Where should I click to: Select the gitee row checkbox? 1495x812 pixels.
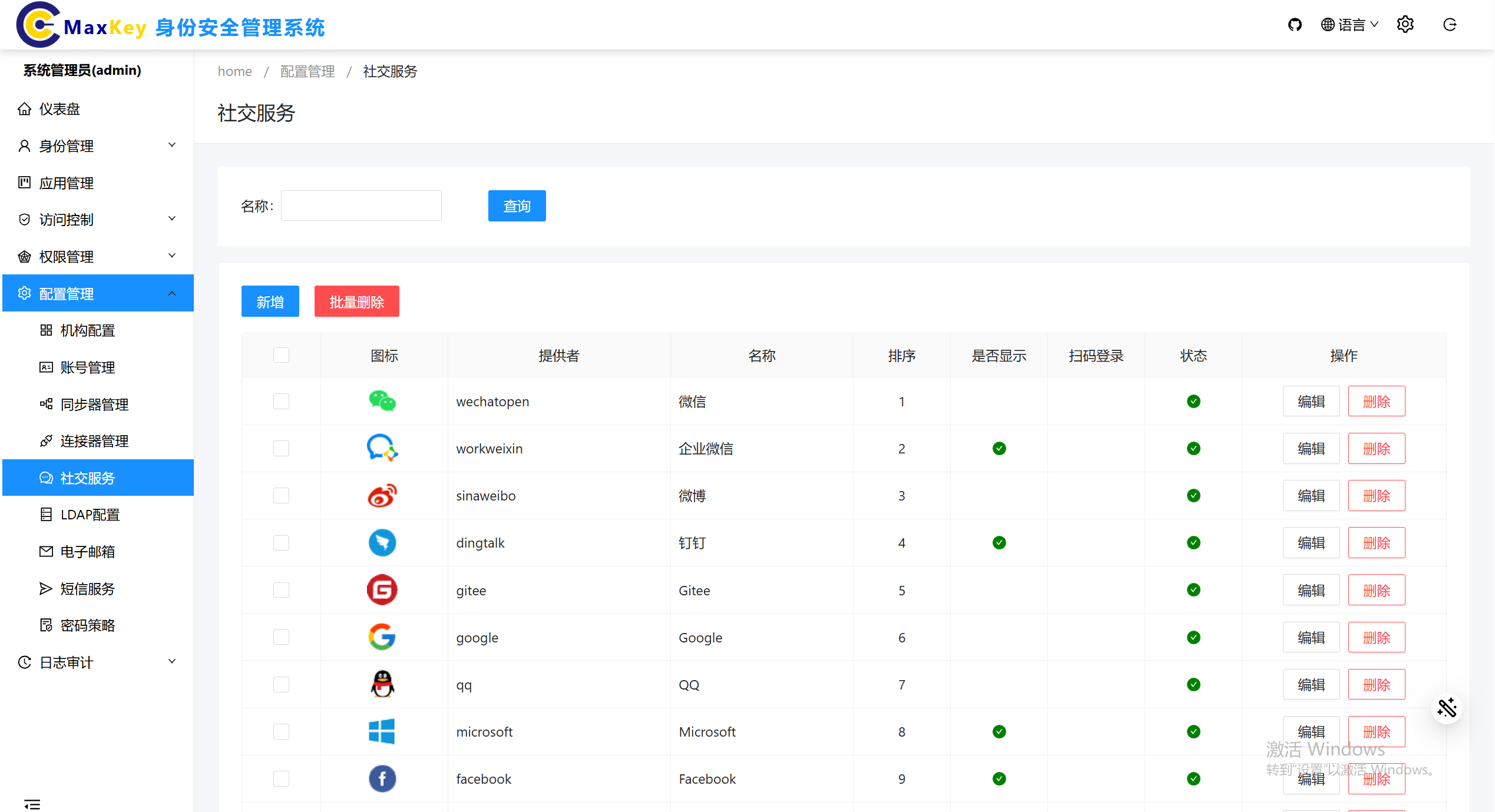point(281,590)
